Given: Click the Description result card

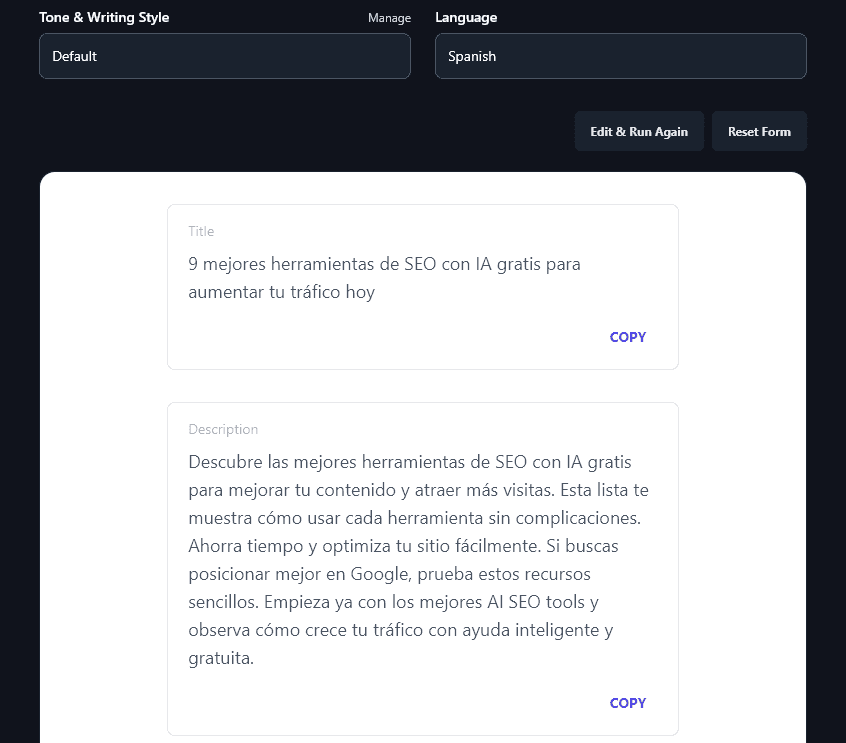Looking at the screenshot, I should pos(422,568).
